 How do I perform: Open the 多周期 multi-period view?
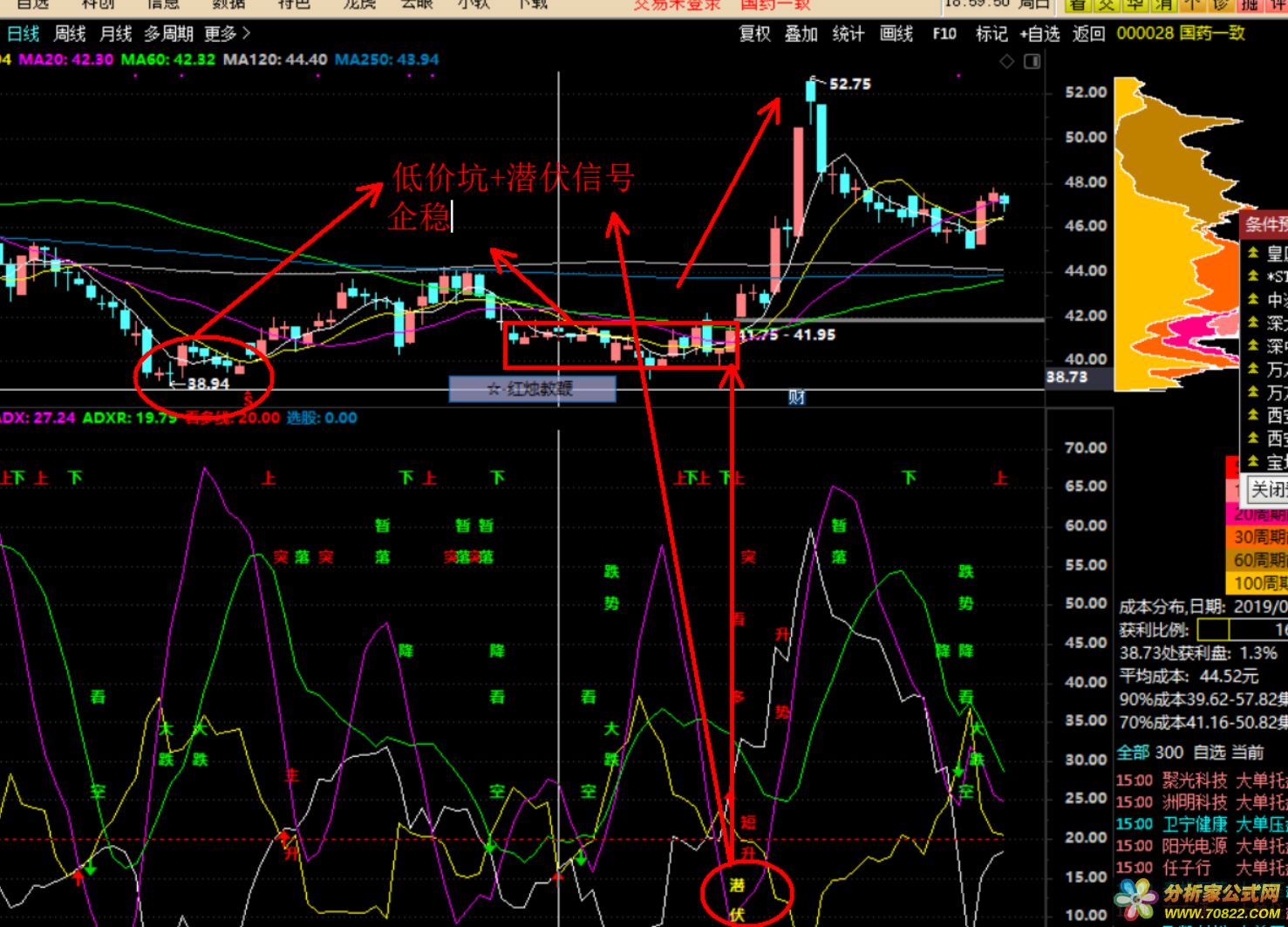[x=168, y=34]
